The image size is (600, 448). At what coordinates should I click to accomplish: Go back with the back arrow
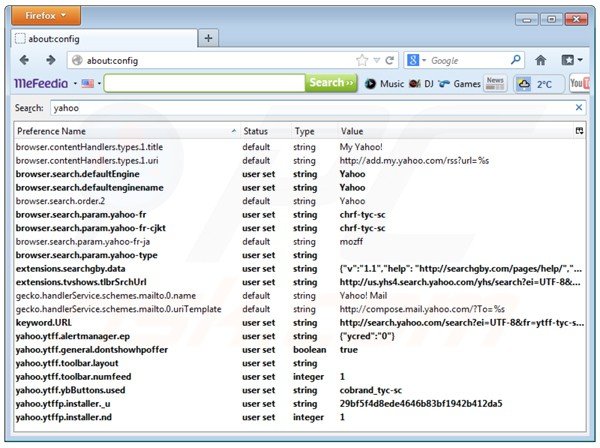tap(24, 60)
